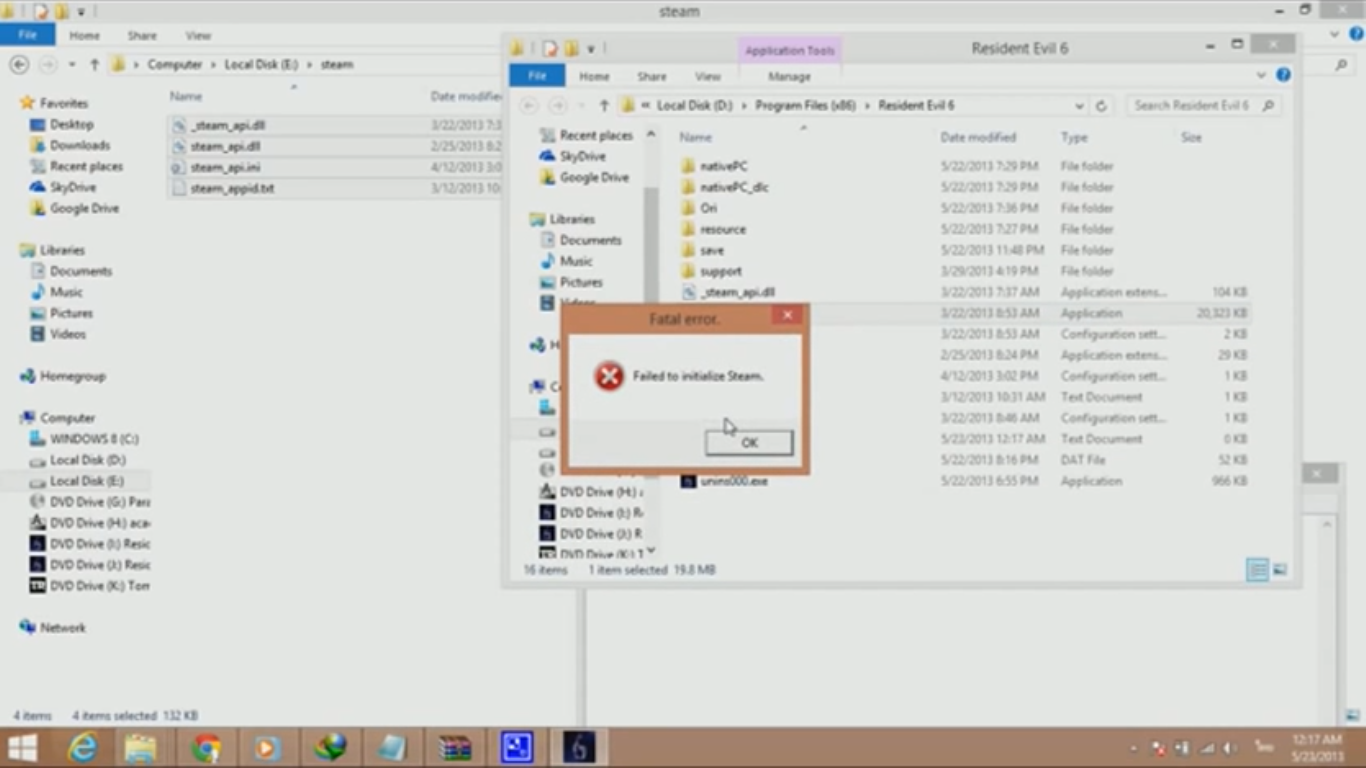This screenshot has width=1366, height=768.
Task: Open the Manage tab under Application Tools
Action: tap(789, 76)
